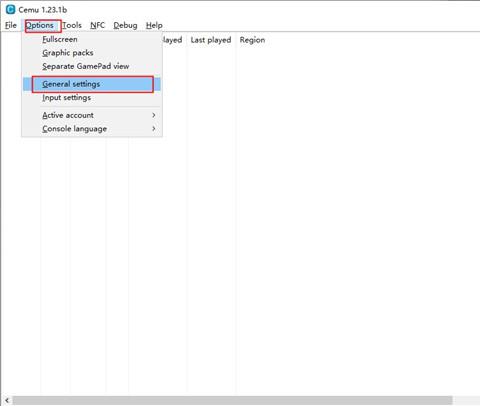Open the Help menu
Viewport: 480px width, 406px height.
click(x=154, y=25)
